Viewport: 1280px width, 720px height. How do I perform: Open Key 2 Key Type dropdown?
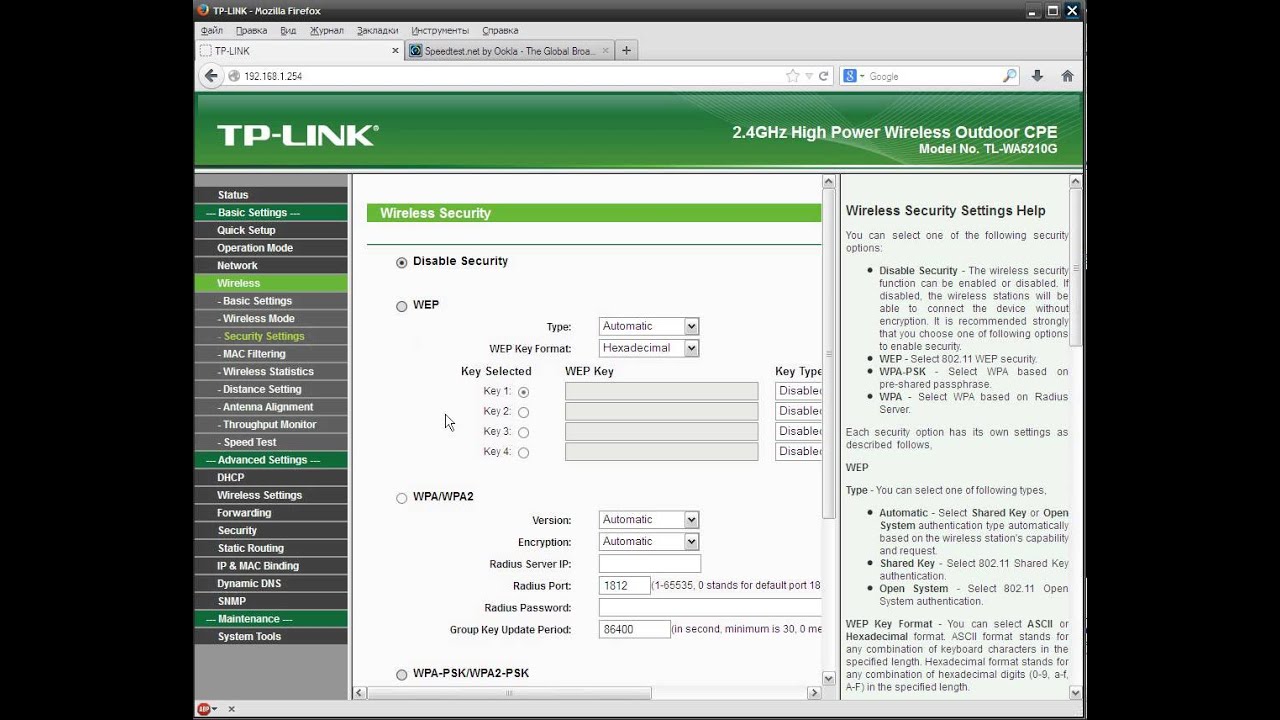tap(798, 411)
